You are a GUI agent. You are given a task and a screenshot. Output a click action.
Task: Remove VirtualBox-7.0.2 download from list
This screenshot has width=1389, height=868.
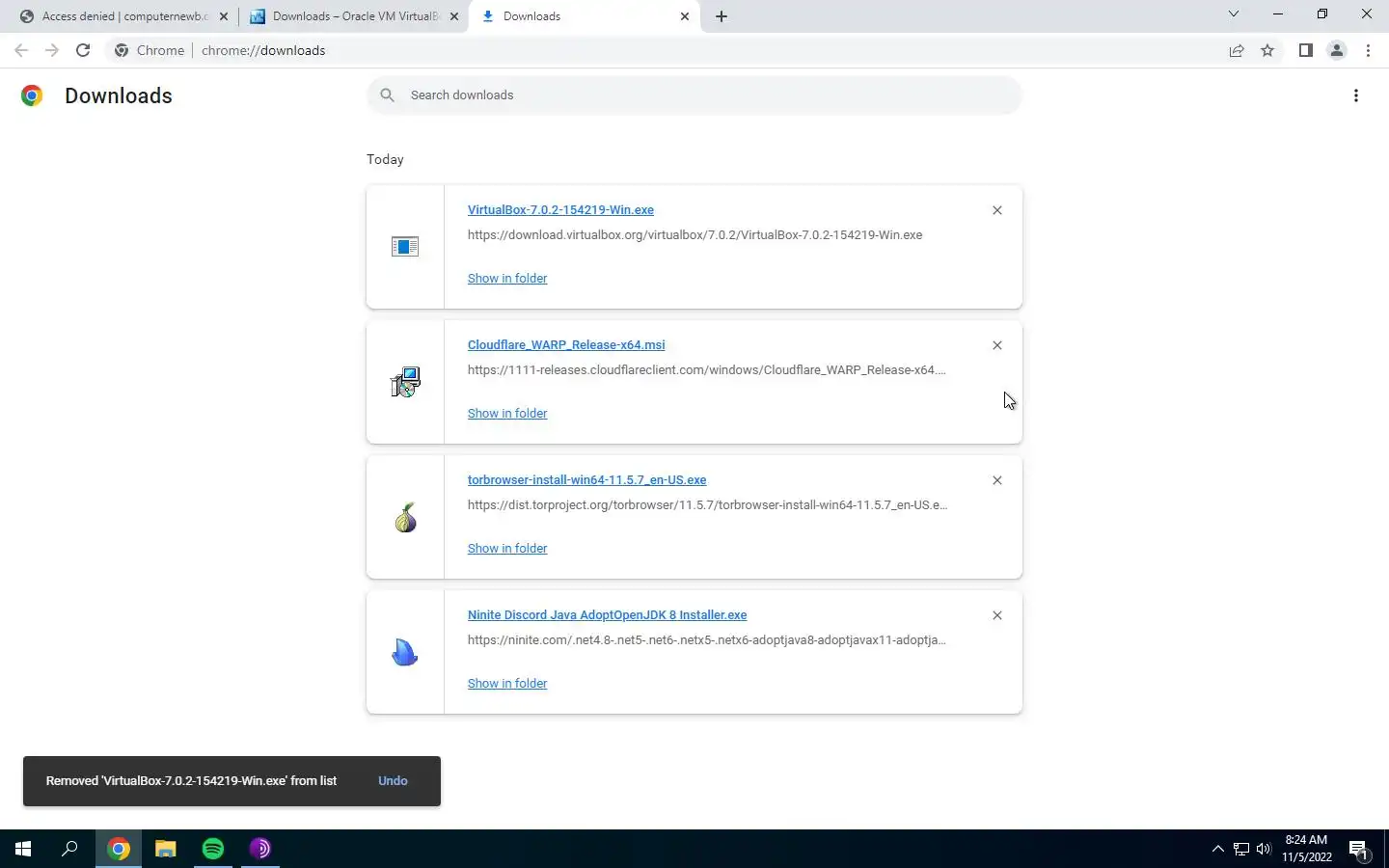997,210
